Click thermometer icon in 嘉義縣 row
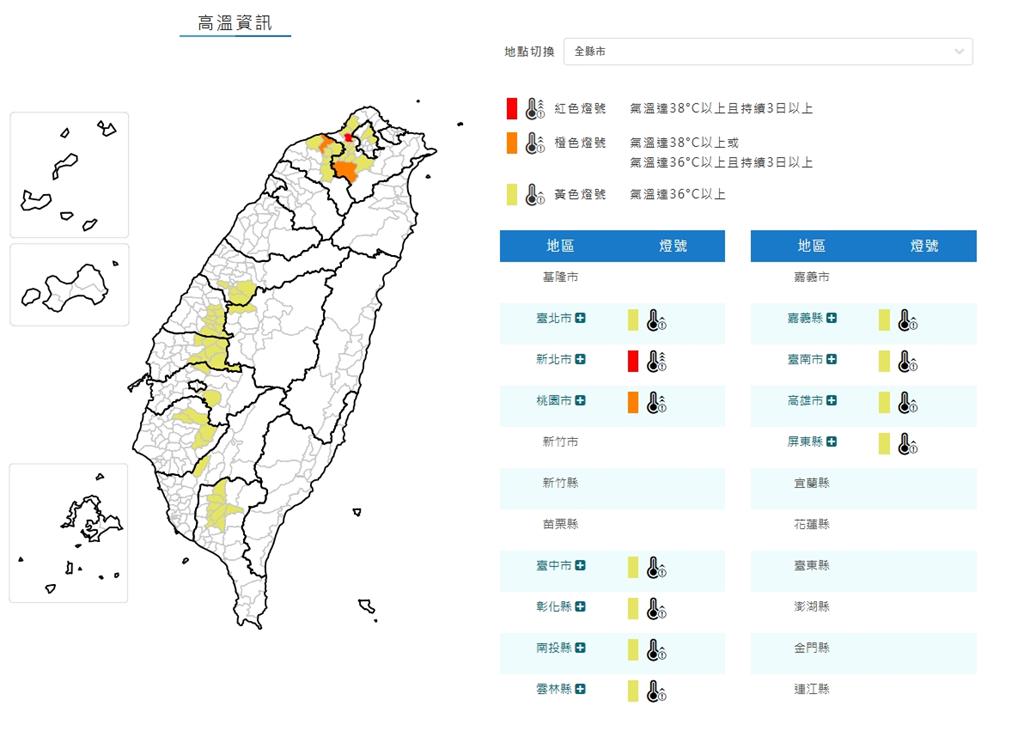This screenshot has height=743, width=1024. click(907, 320)
